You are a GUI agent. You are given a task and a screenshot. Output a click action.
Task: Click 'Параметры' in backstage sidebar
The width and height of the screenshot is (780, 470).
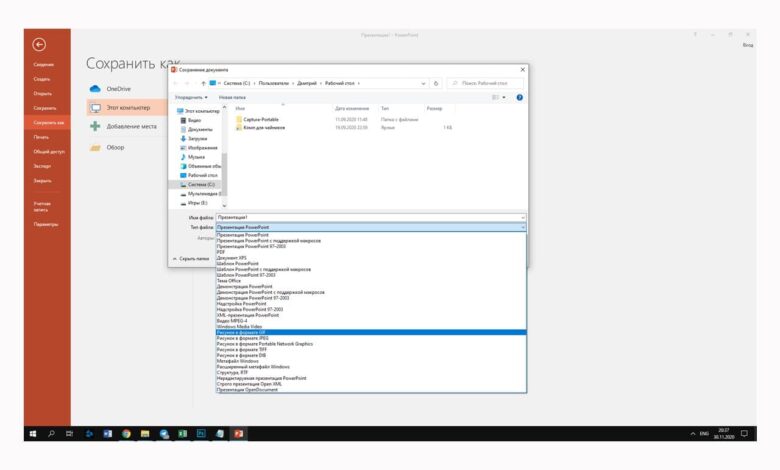coord(46,224)
